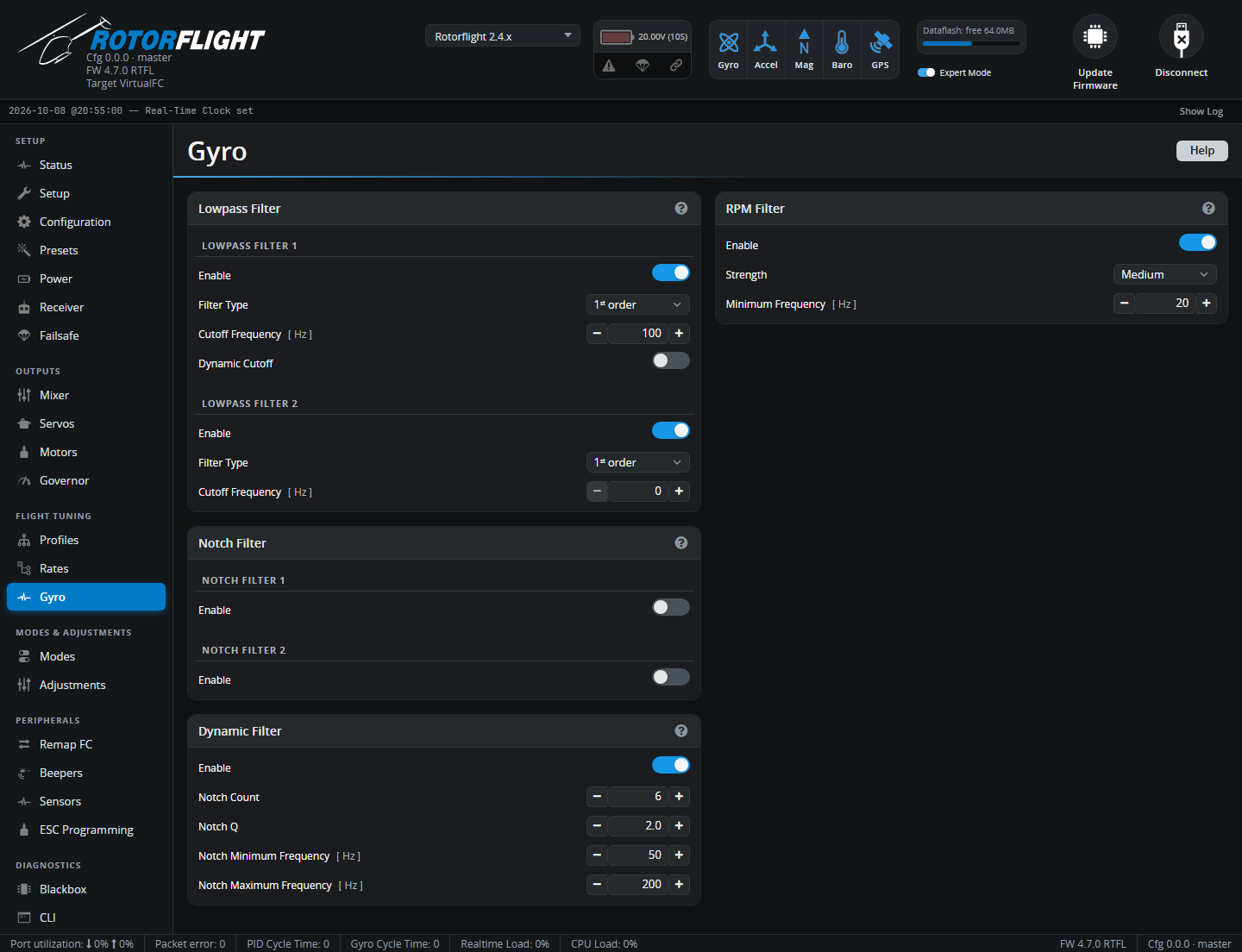Click the Mag sensor status icon

coord(804,42)
